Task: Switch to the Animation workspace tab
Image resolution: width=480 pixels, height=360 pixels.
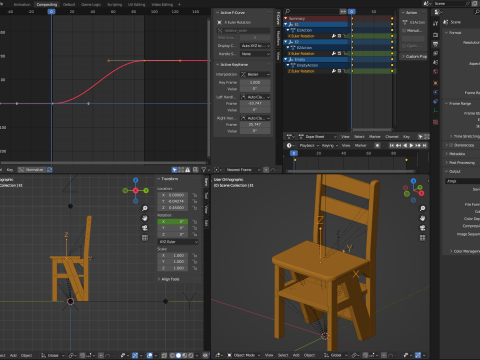Action: click(22, 5)
